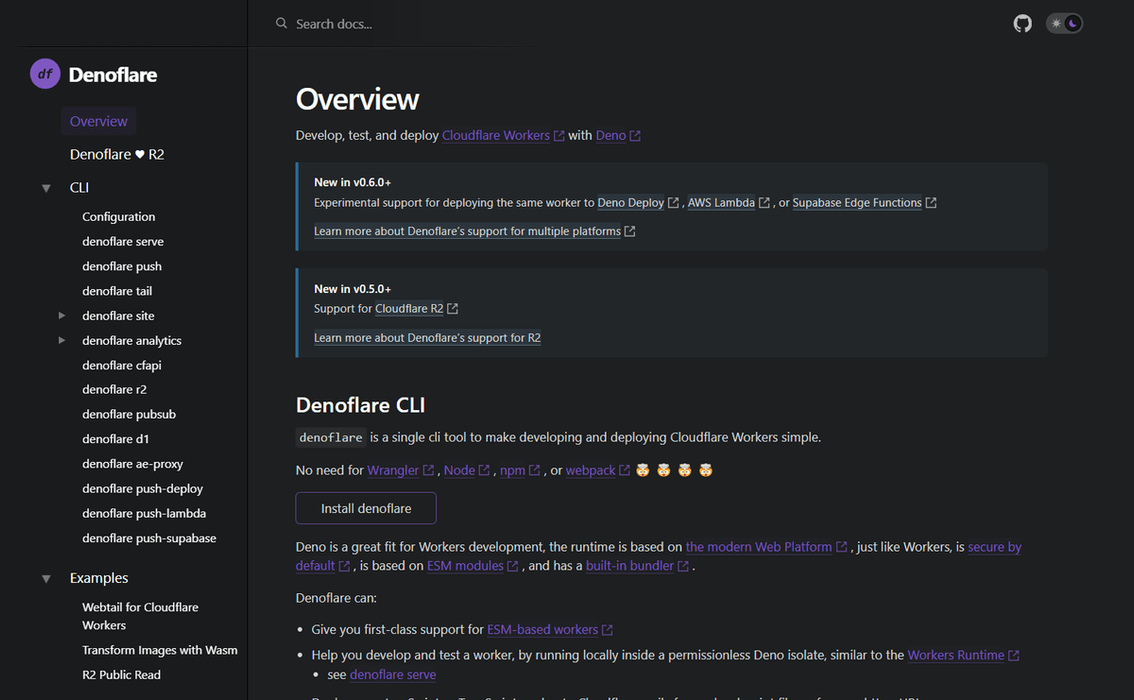
Task: Open denoflare r2 sidebar page
Action: coord(114,389)
